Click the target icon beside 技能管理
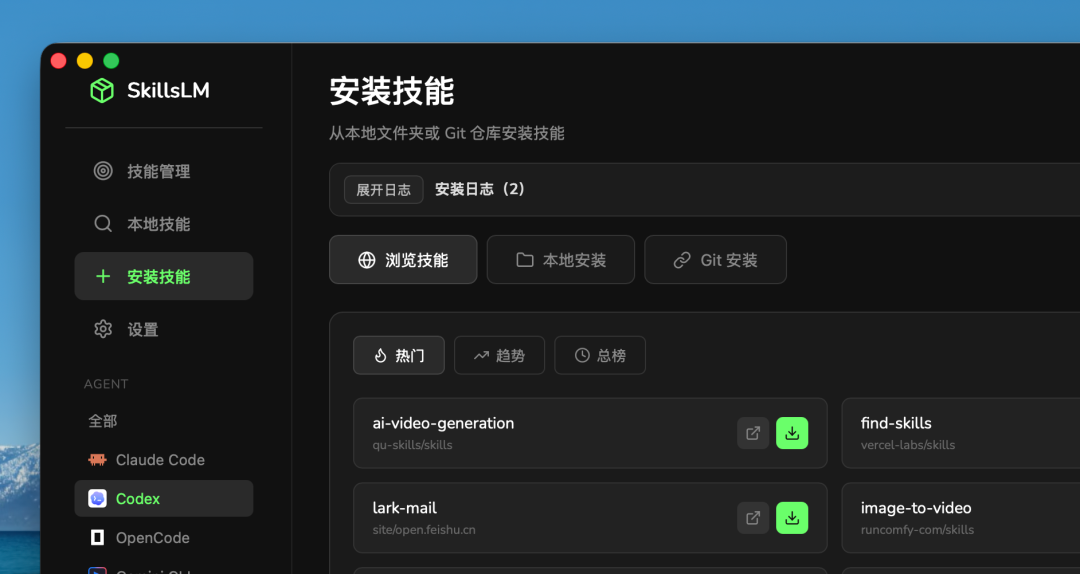The width and height of the screenshot is (1080, 574). click(x=103, y=171)
